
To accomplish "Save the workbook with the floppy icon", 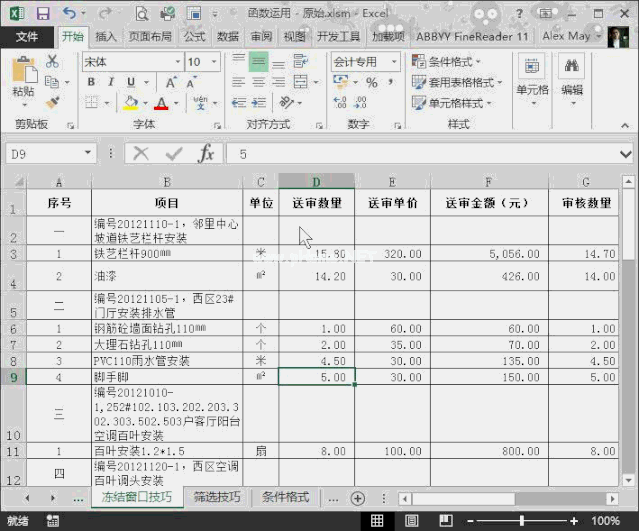I will tap(43, 13).
